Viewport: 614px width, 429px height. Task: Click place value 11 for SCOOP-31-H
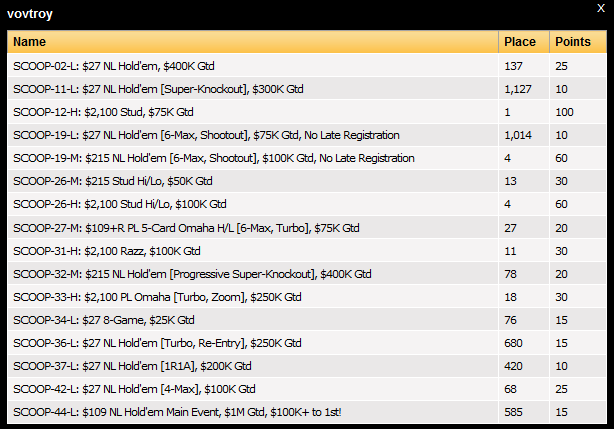[510, 251]
